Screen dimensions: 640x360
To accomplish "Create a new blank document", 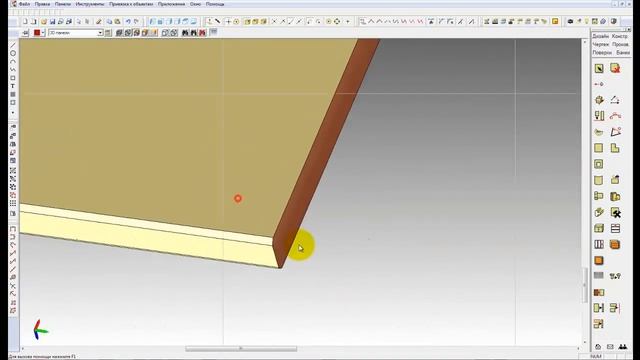I will [26, 21].
